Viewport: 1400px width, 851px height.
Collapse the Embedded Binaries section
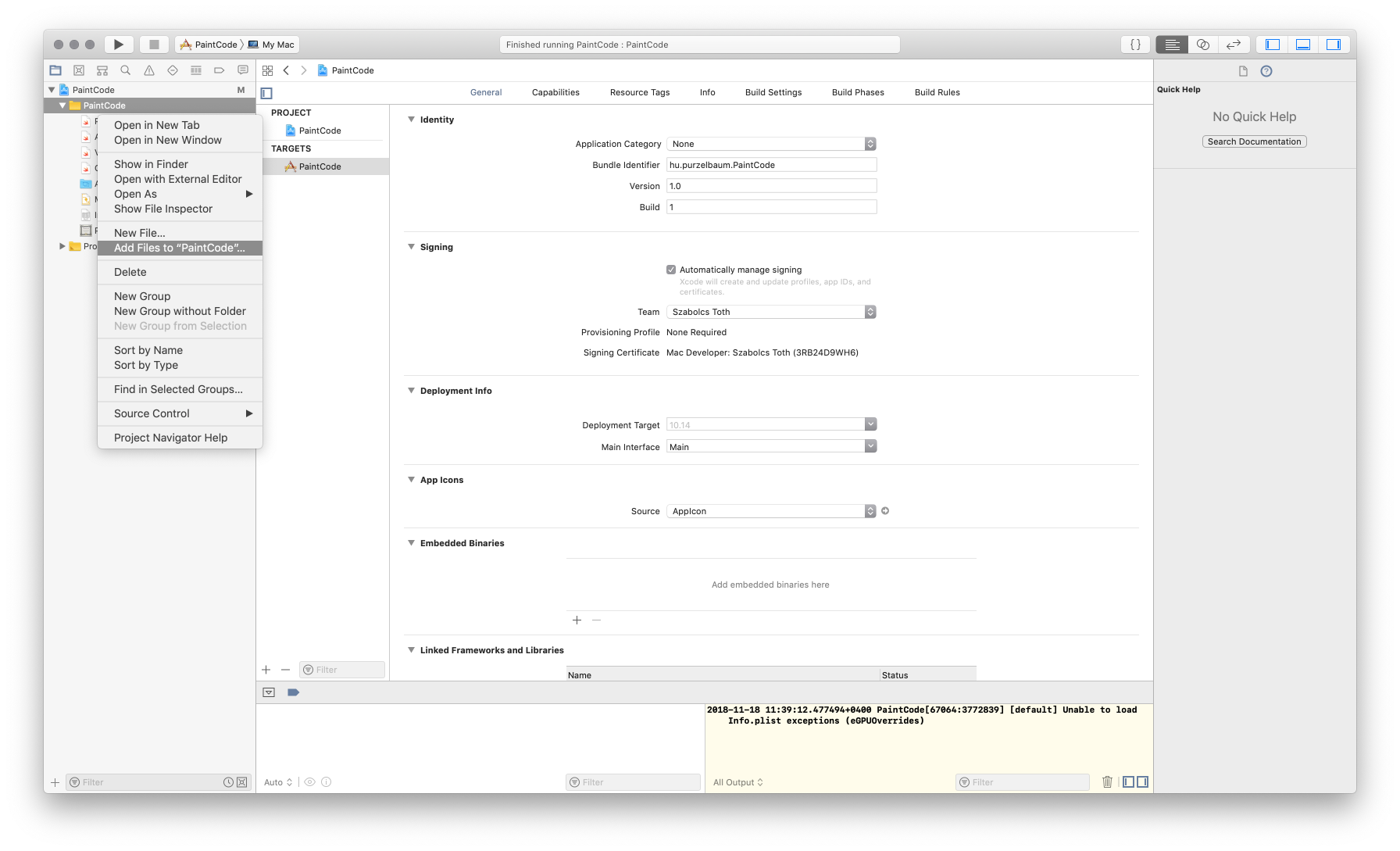tap(412, 543)
